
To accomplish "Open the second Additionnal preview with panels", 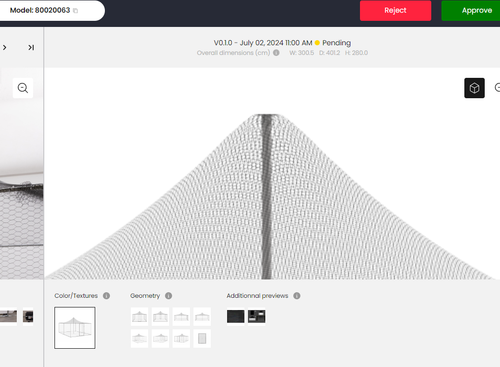I will click(257, 316).
